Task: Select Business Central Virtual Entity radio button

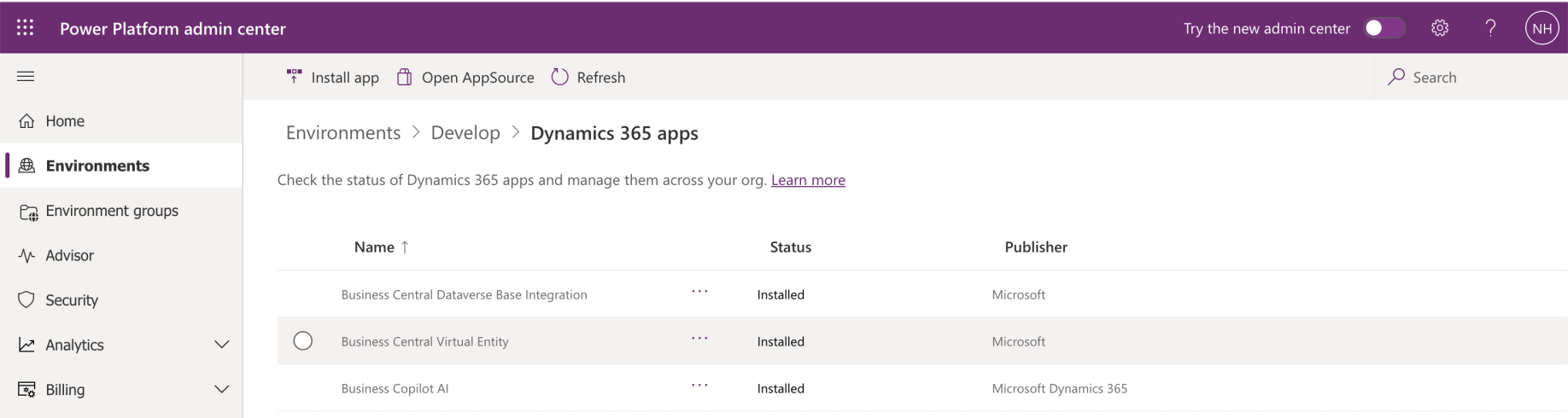Action: point(302,341)
